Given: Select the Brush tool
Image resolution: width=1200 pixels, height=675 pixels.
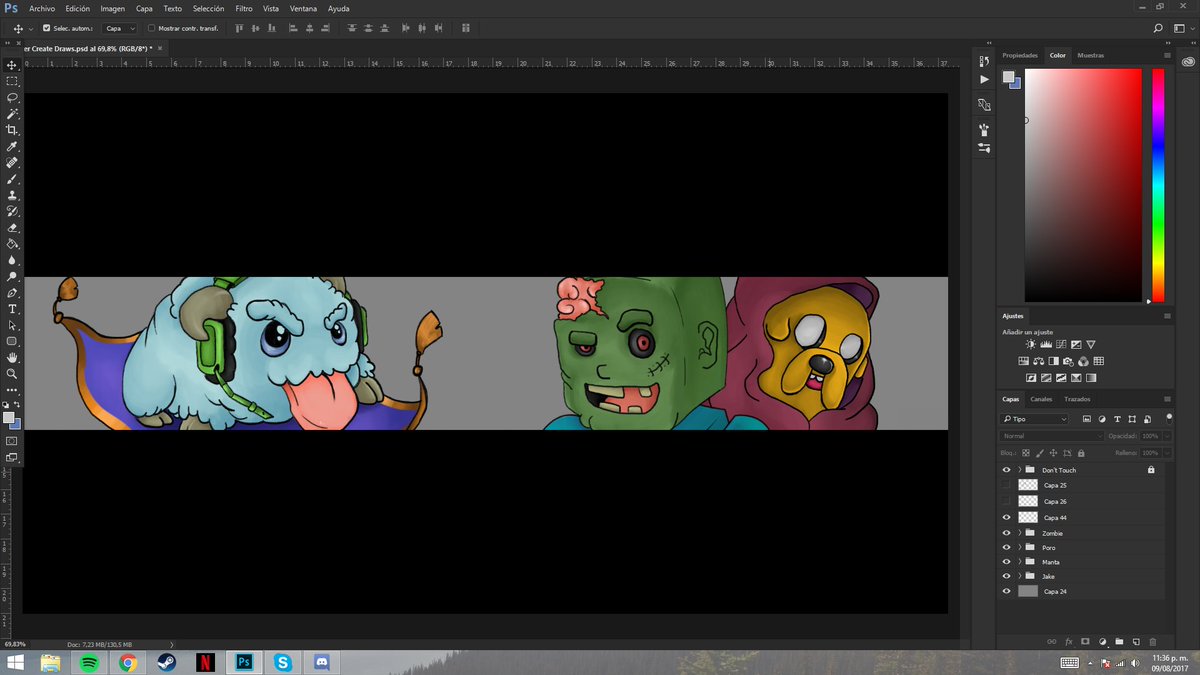Looking at the screenshot, I should click(x=12, y=177).
